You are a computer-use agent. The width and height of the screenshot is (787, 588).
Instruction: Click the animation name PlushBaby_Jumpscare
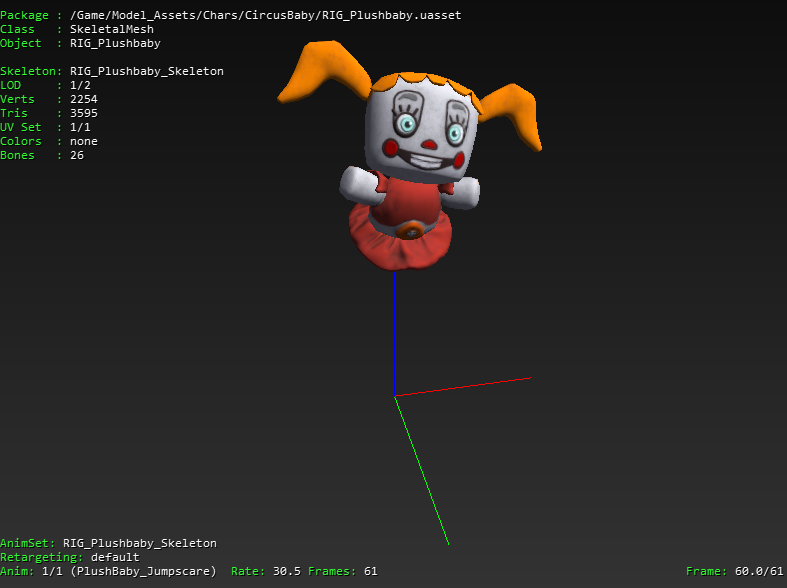[x=144, y=571]
